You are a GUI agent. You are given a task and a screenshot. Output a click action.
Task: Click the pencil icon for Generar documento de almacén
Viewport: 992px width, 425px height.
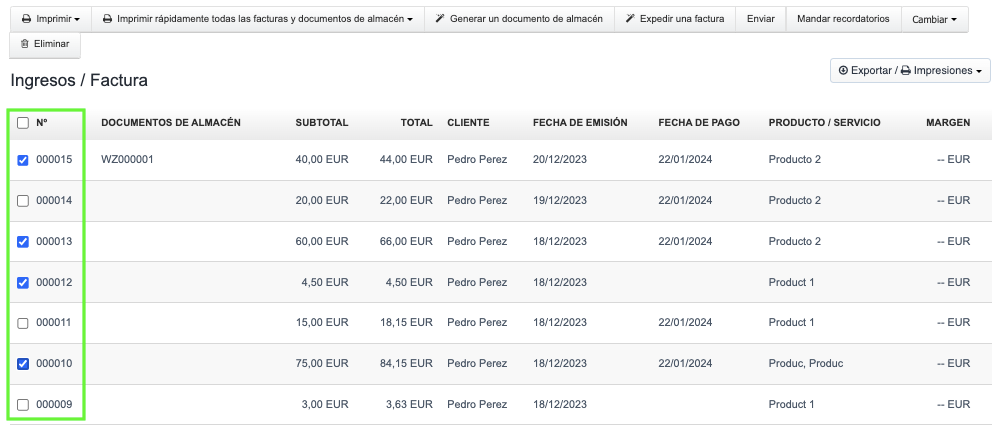[x=440, y=20]
